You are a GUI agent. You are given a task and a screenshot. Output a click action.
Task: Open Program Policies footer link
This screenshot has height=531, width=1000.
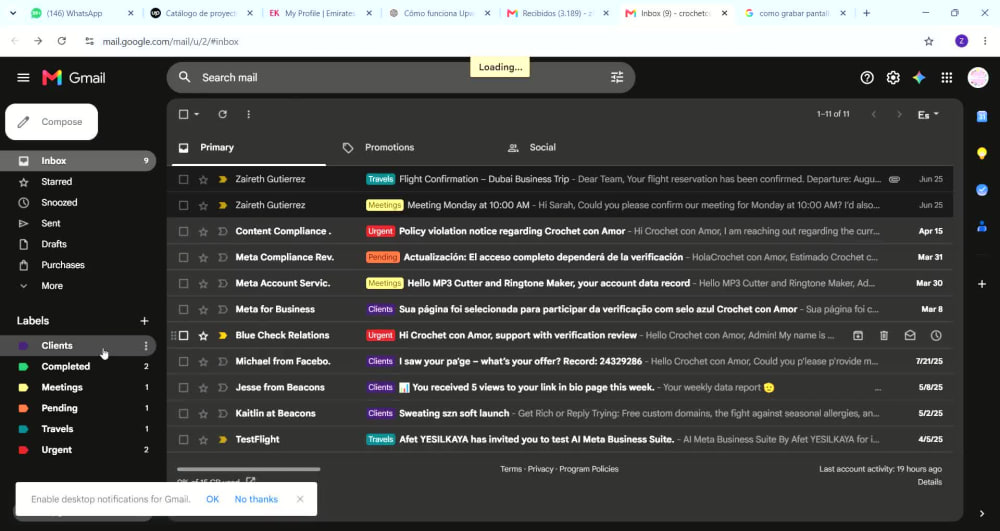[x=589, y=469]
